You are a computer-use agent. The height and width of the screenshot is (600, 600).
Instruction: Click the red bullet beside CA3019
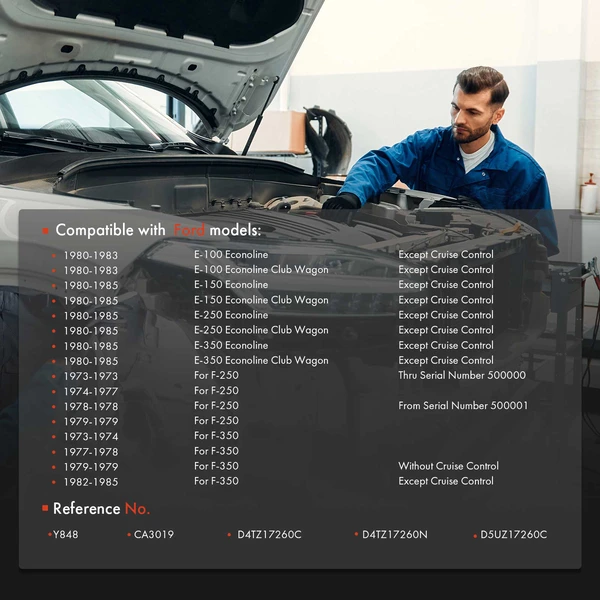point(129,535)
